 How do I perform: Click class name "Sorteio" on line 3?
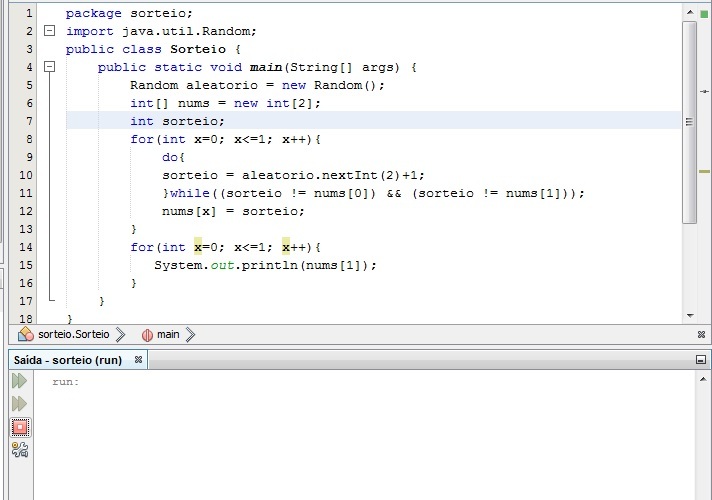point(198,49)
